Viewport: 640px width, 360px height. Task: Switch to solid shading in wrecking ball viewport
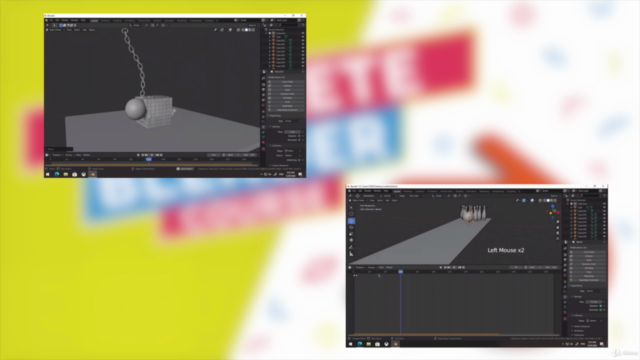(247, 30)
